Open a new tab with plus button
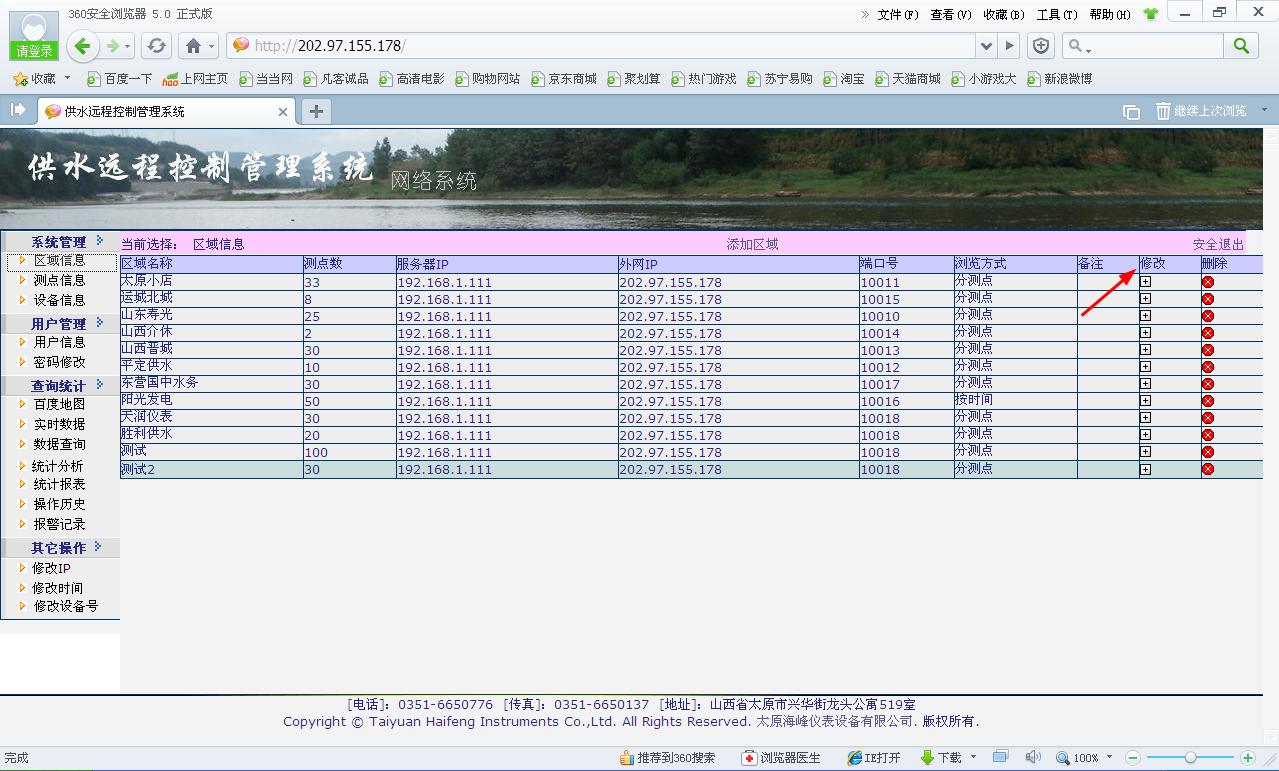The image size is (1279, 771). 316,111
